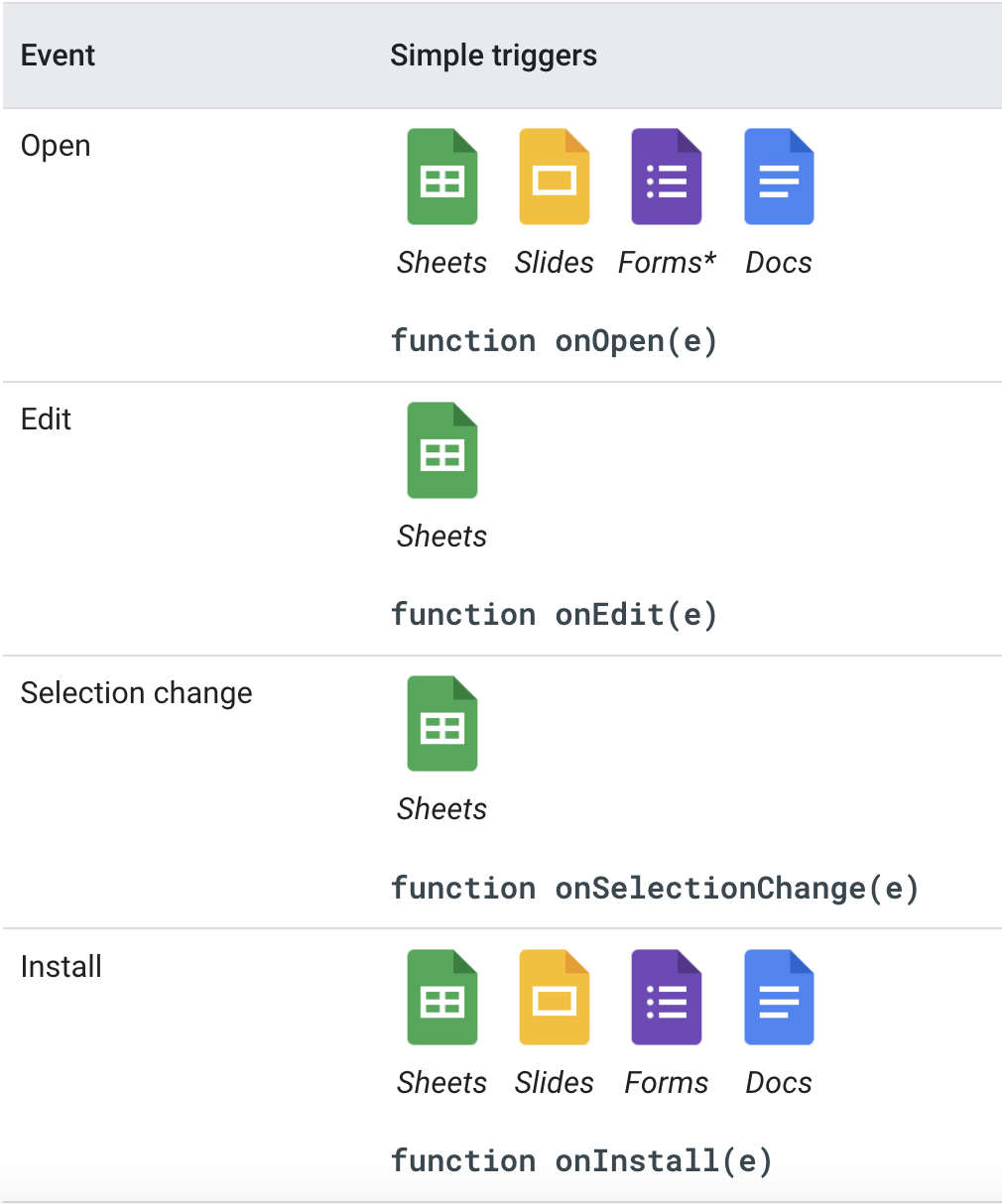
Task: Click the 'function onInstall(e)' code text
Action: [x=581, y=1161]
